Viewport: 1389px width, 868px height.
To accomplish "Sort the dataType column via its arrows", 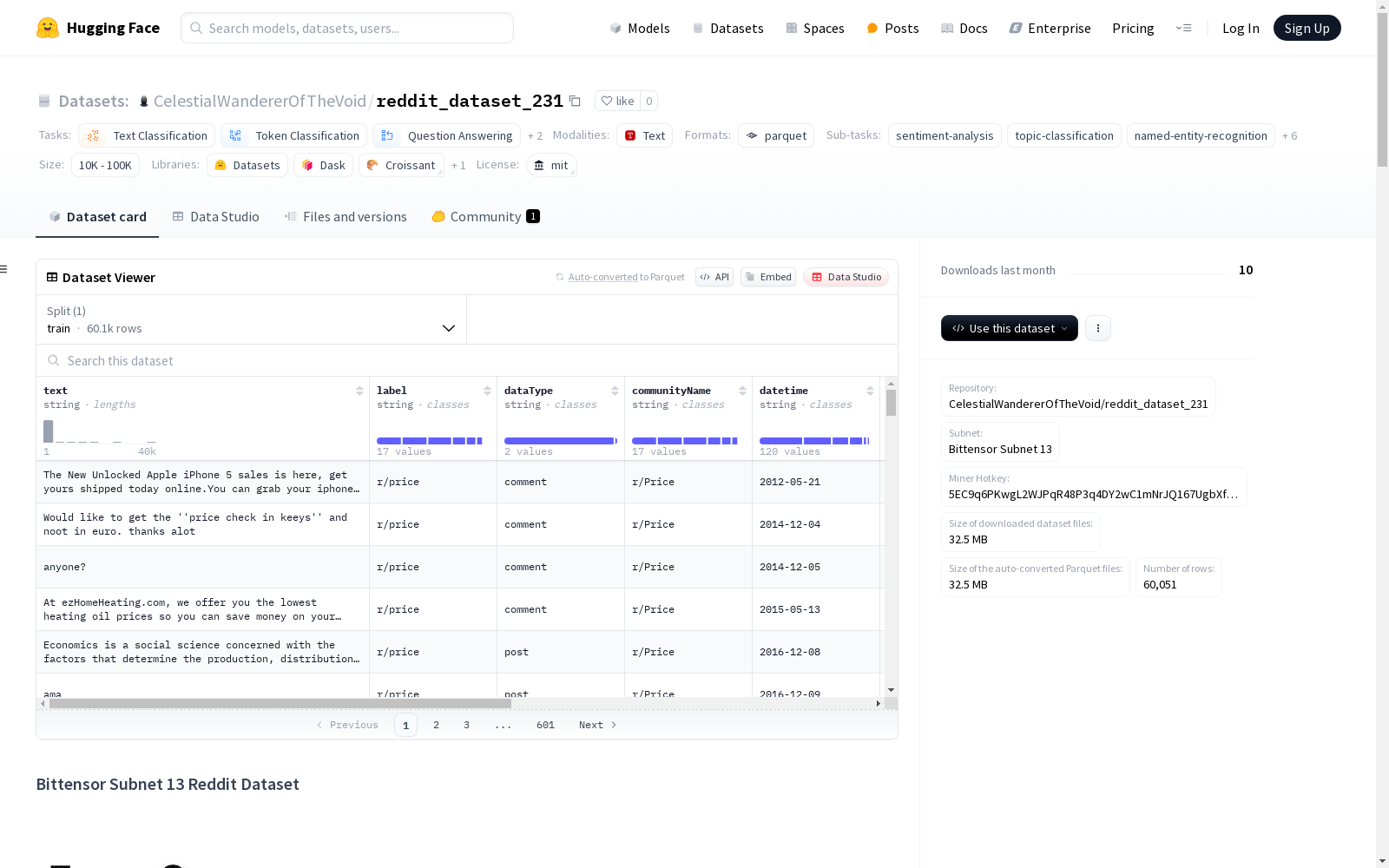I will pos(615,391).
